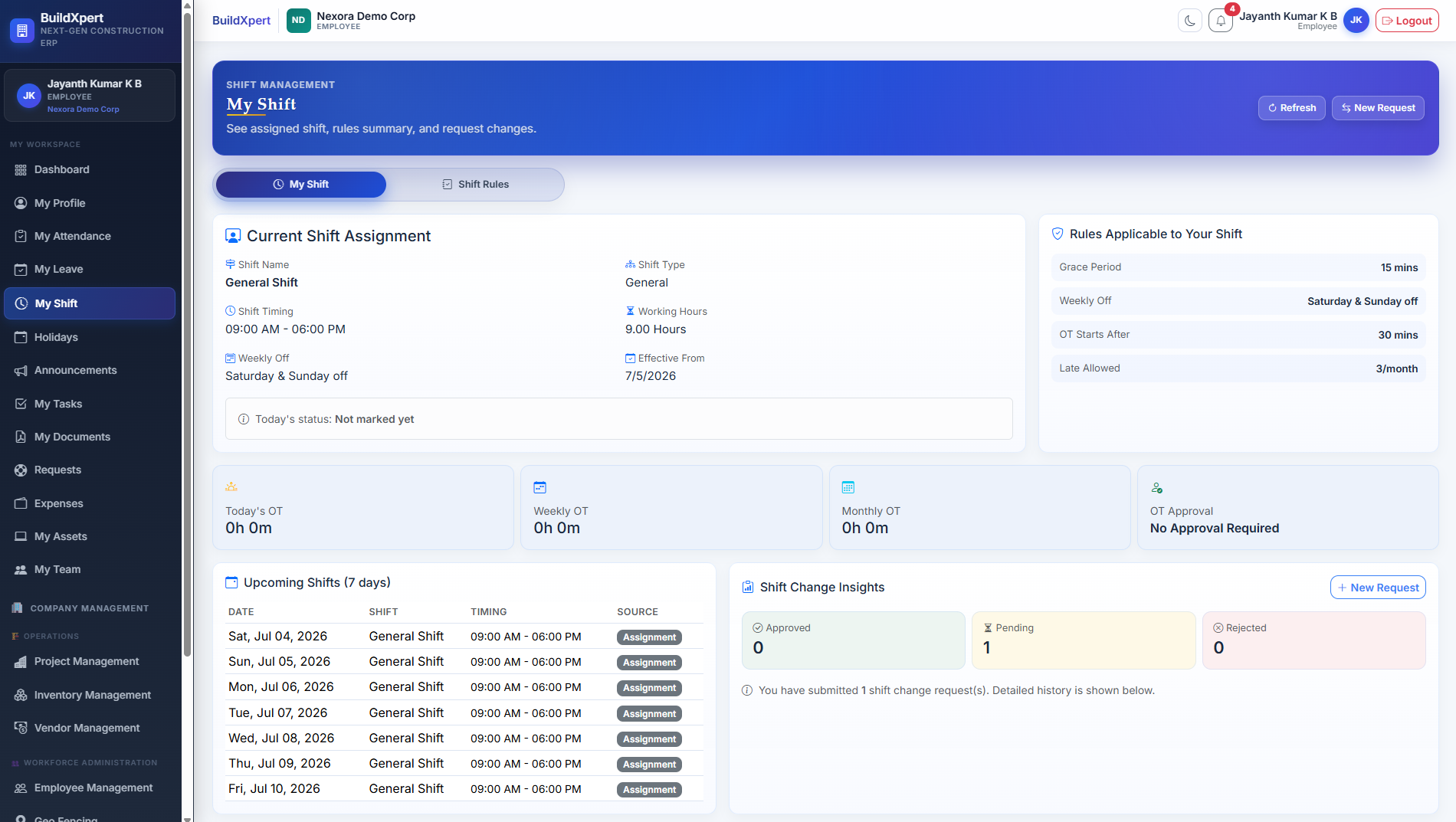The height and width of the screenshot is (822, 1456).
Task: Click the My Attendance clipboard icon
Action: tap(21, 236)
